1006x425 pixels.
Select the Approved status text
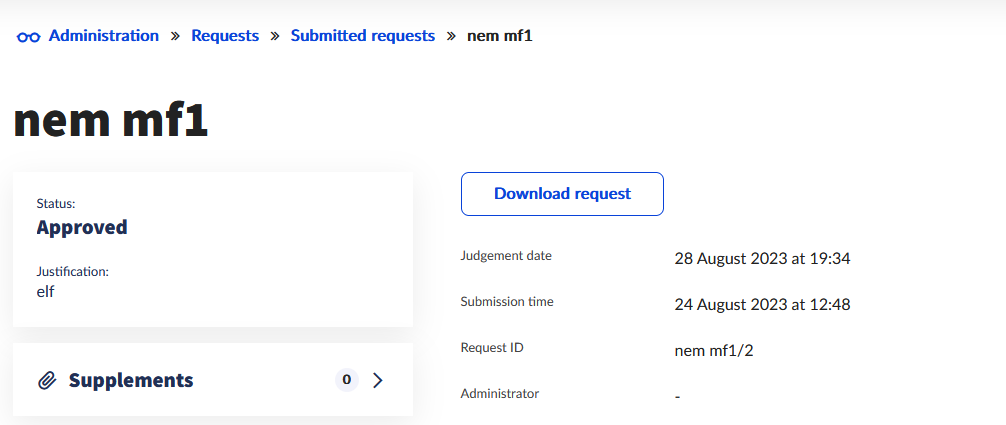(x=82, y=227)
